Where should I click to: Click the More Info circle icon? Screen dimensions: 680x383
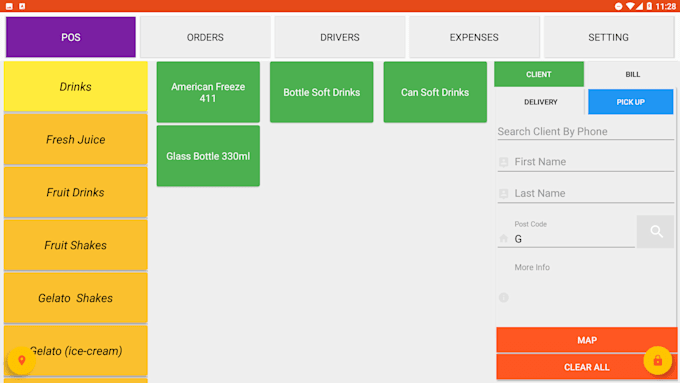point(503,298)
